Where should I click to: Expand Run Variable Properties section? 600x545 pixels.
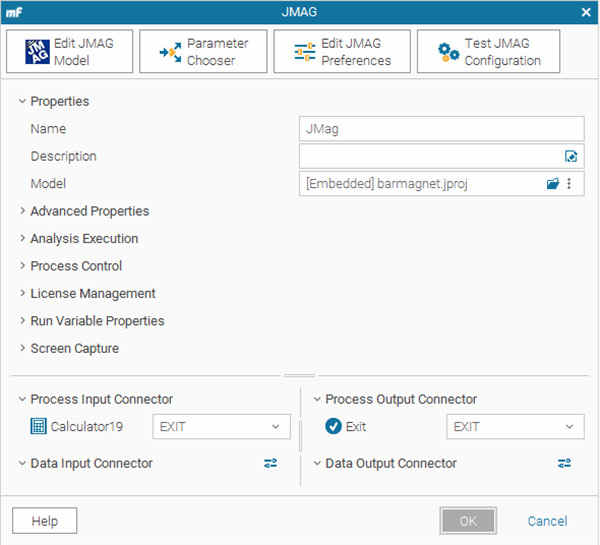click(x=22, y=321)
